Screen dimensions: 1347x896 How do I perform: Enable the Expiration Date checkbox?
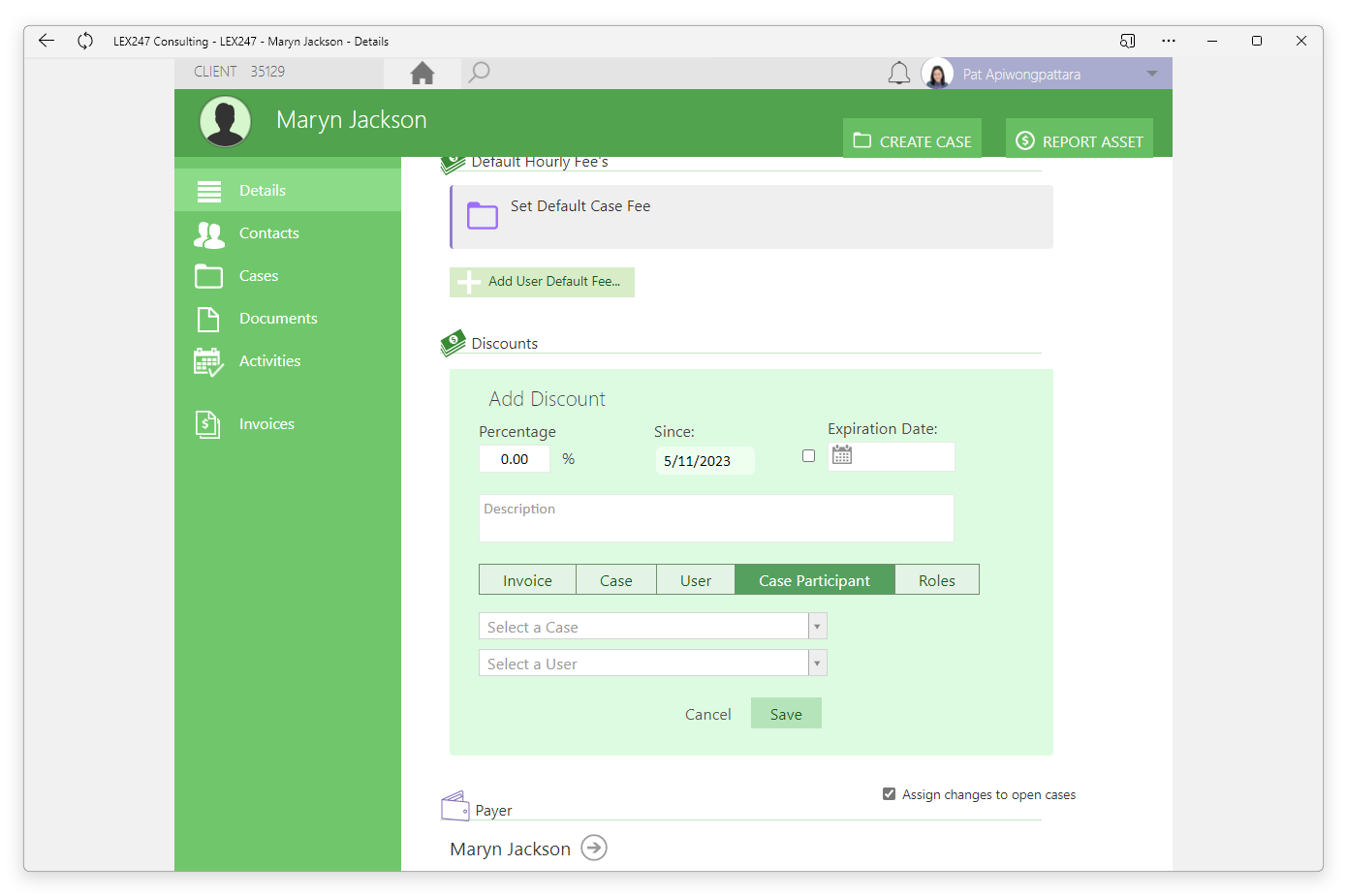[x=808, y=456]
